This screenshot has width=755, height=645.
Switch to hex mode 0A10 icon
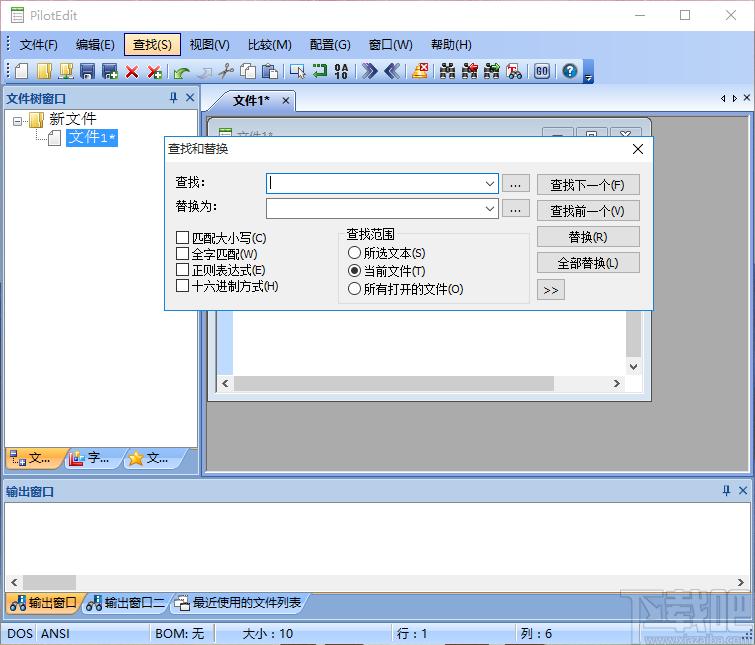click(x=341, y=71)
